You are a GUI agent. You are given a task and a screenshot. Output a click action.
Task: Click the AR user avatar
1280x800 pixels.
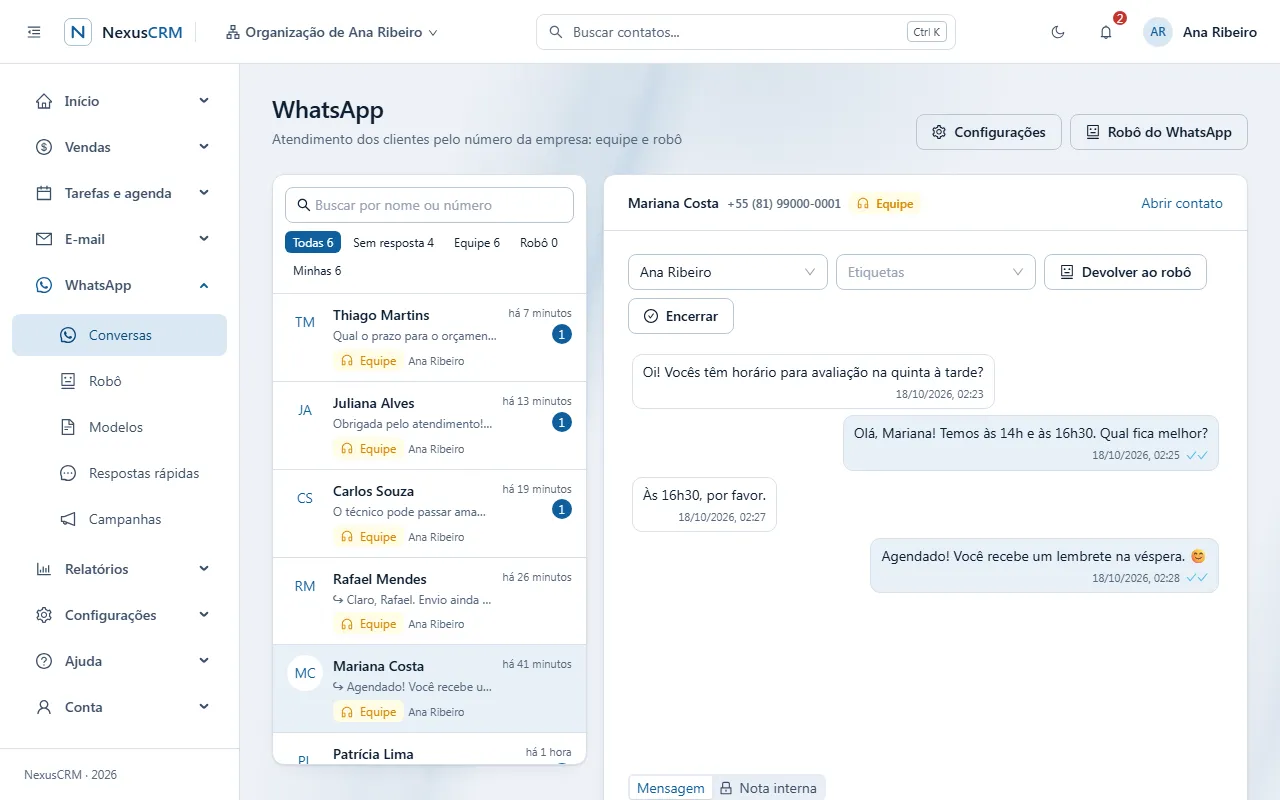click(x=1158, y=32)
